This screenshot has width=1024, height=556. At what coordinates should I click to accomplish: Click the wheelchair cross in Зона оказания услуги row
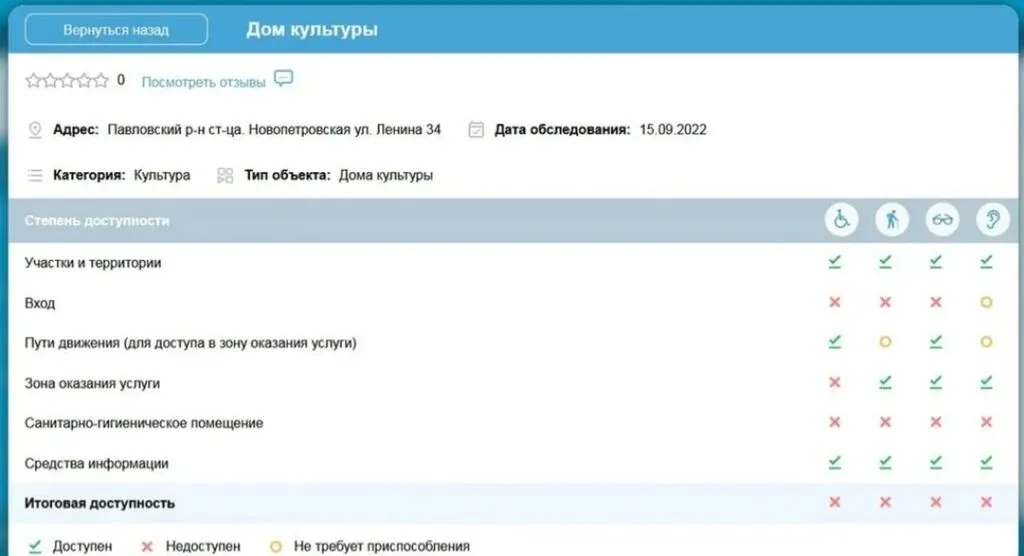tap(835, 382)
